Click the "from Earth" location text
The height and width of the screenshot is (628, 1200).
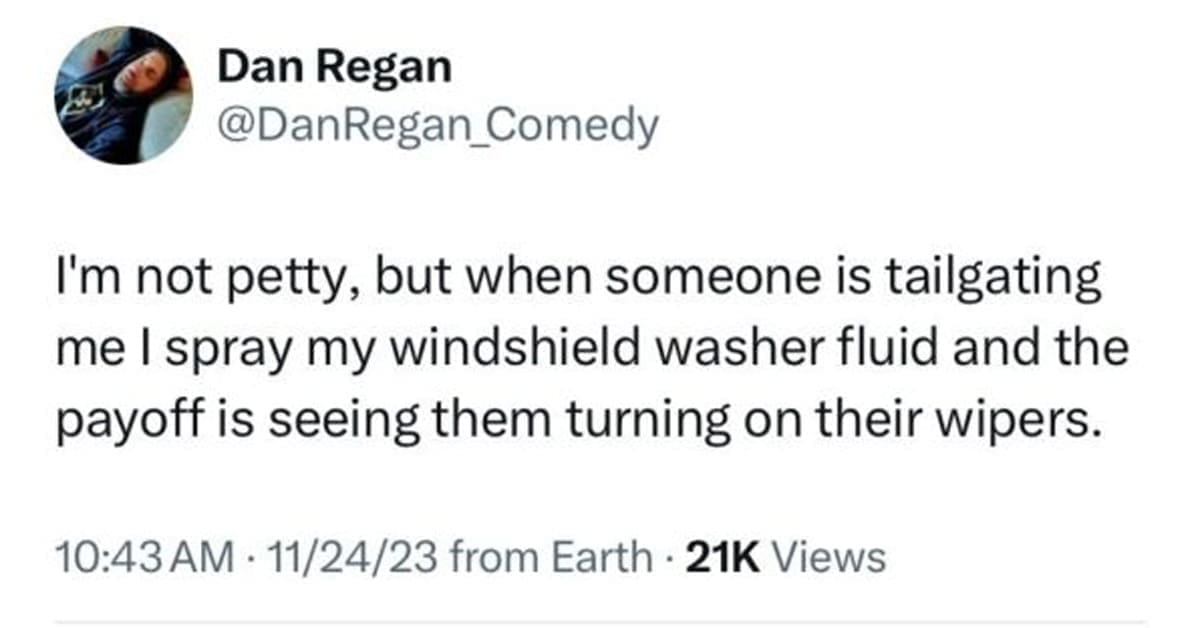(x=548, y=557)
